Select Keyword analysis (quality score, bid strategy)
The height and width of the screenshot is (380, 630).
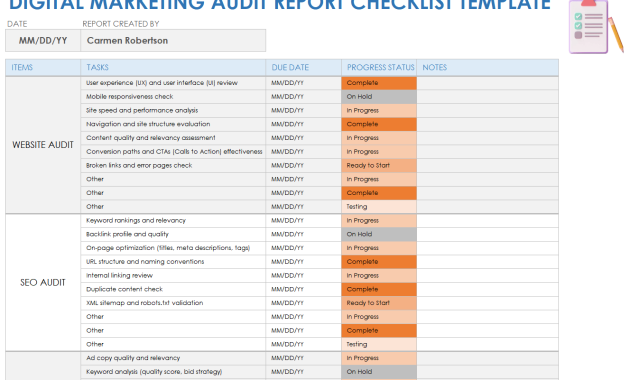point(173,372)
